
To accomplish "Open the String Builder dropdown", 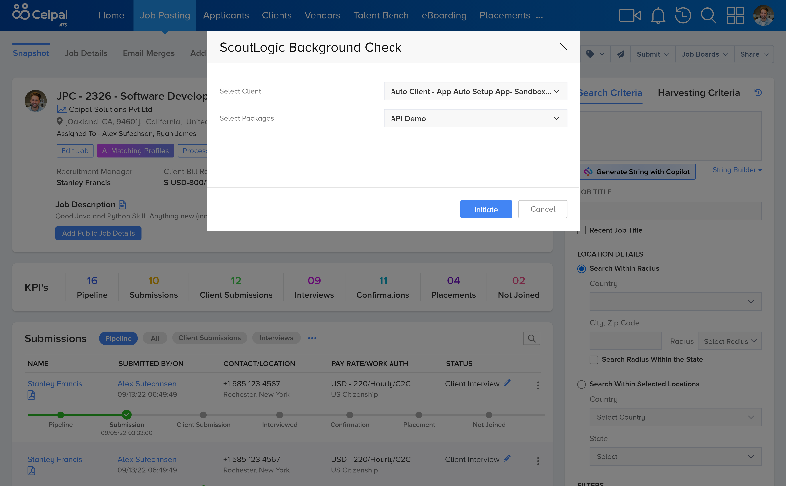I will [x=737, y=170].
